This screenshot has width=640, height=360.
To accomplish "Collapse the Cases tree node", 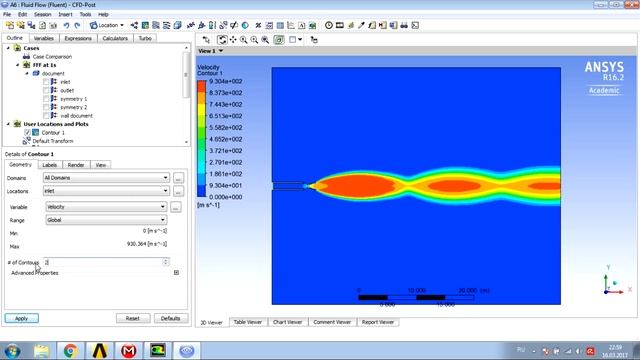I will point(8,48).
